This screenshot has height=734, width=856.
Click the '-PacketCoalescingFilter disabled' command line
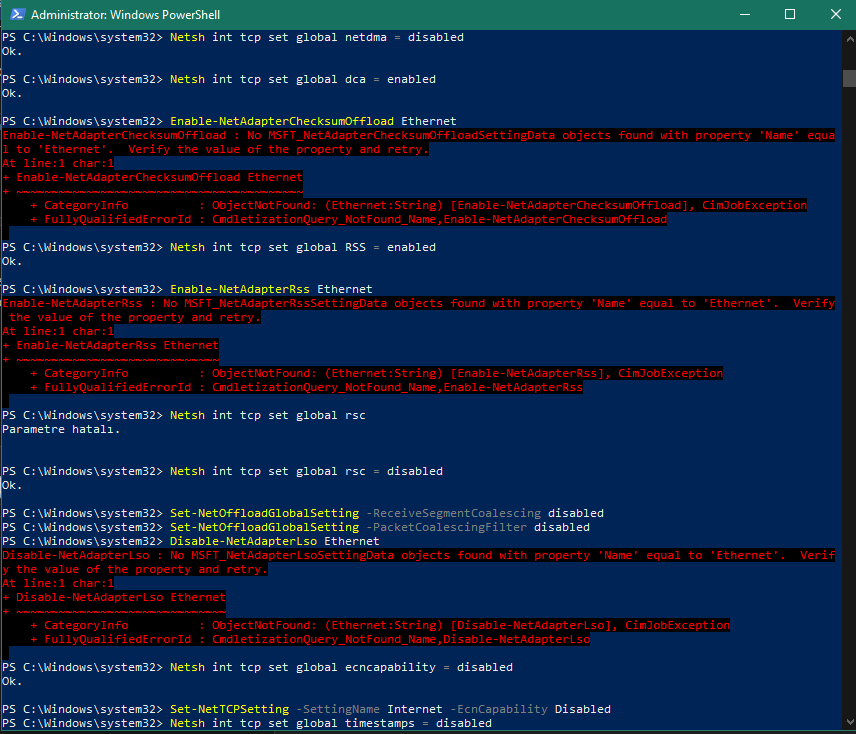296,527
